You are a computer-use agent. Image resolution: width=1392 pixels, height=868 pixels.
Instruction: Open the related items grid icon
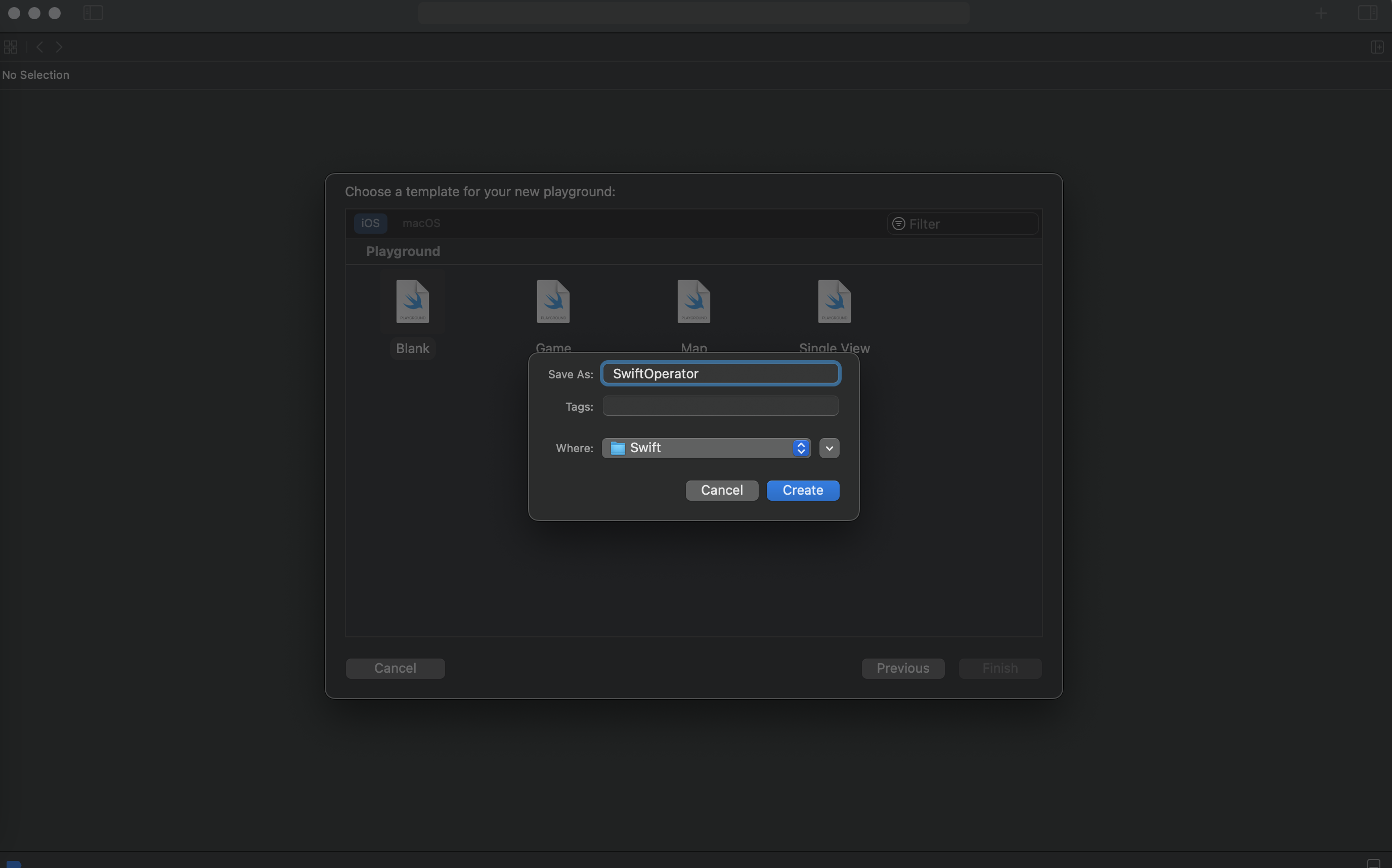point(10,47)
